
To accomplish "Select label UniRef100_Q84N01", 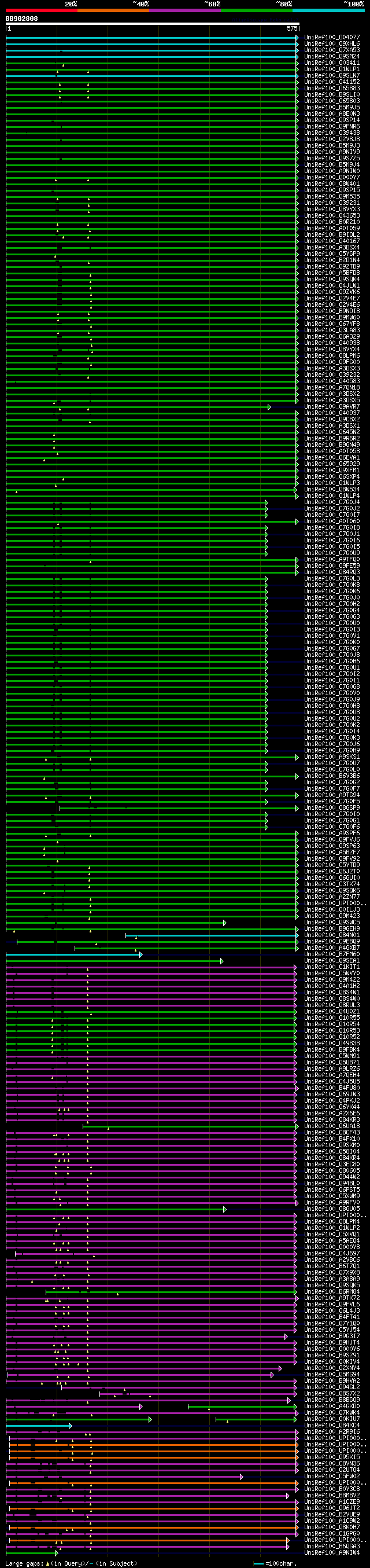I will pyautogui.click(x=332, y=935).
